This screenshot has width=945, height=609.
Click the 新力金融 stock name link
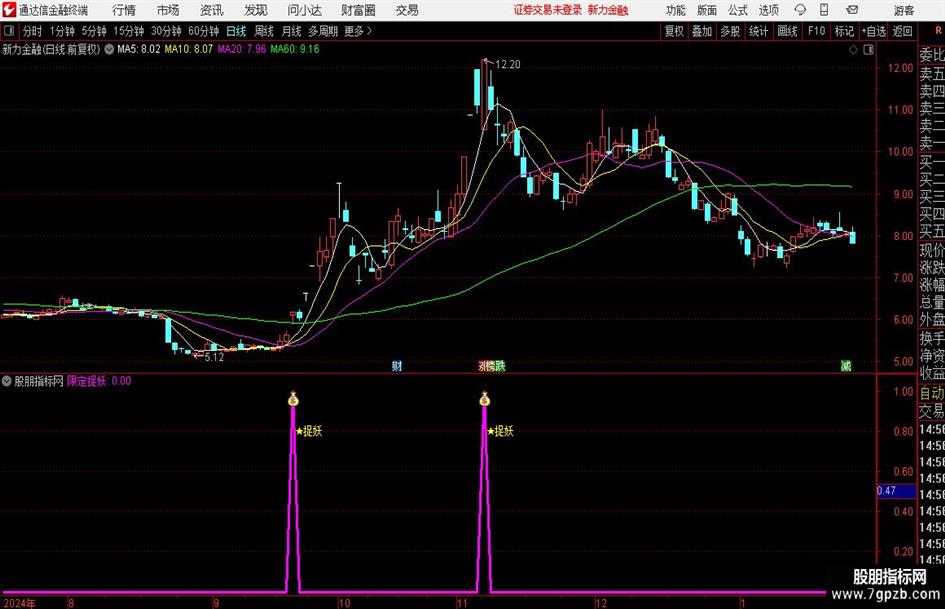click(x=608, y=10)
